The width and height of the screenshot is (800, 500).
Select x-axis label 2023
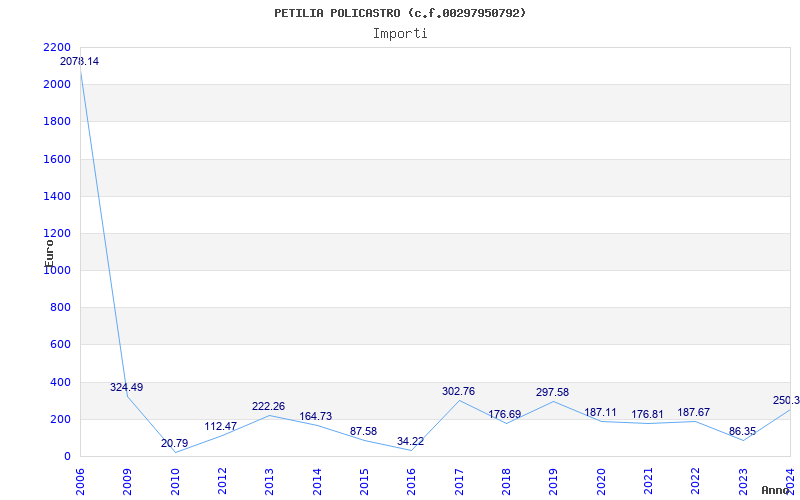(743, 481)
